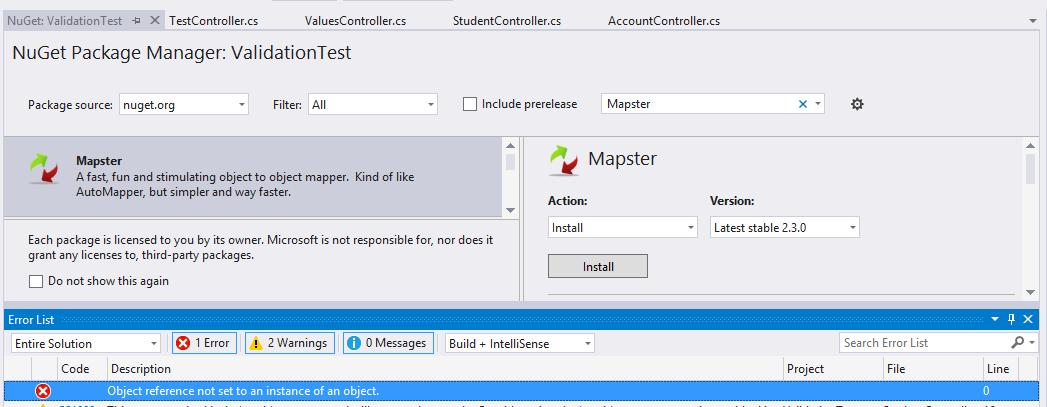This screenshot has height=407, width=1047.
Task: Click the package license notice text
Action: [260, 247]
